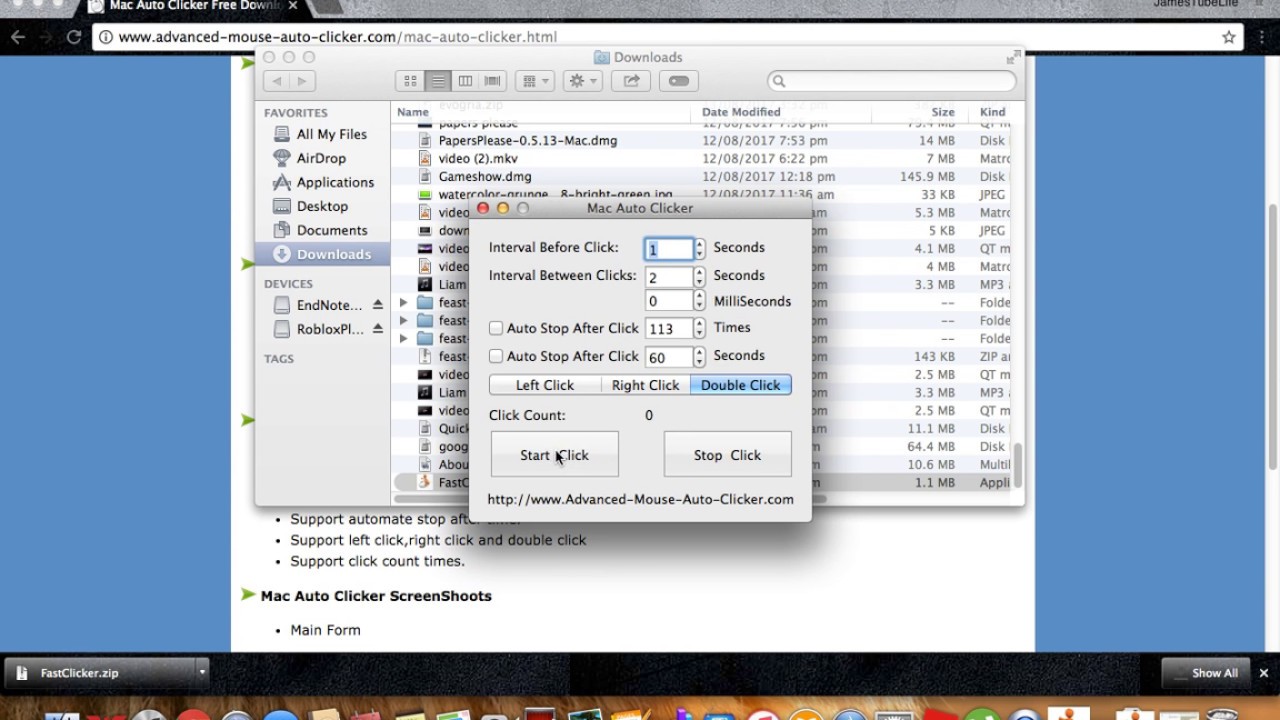This screenshot has width=1280, height=720.
Task: Select Gameshow.dmg file
Action: tap(484, 177)
